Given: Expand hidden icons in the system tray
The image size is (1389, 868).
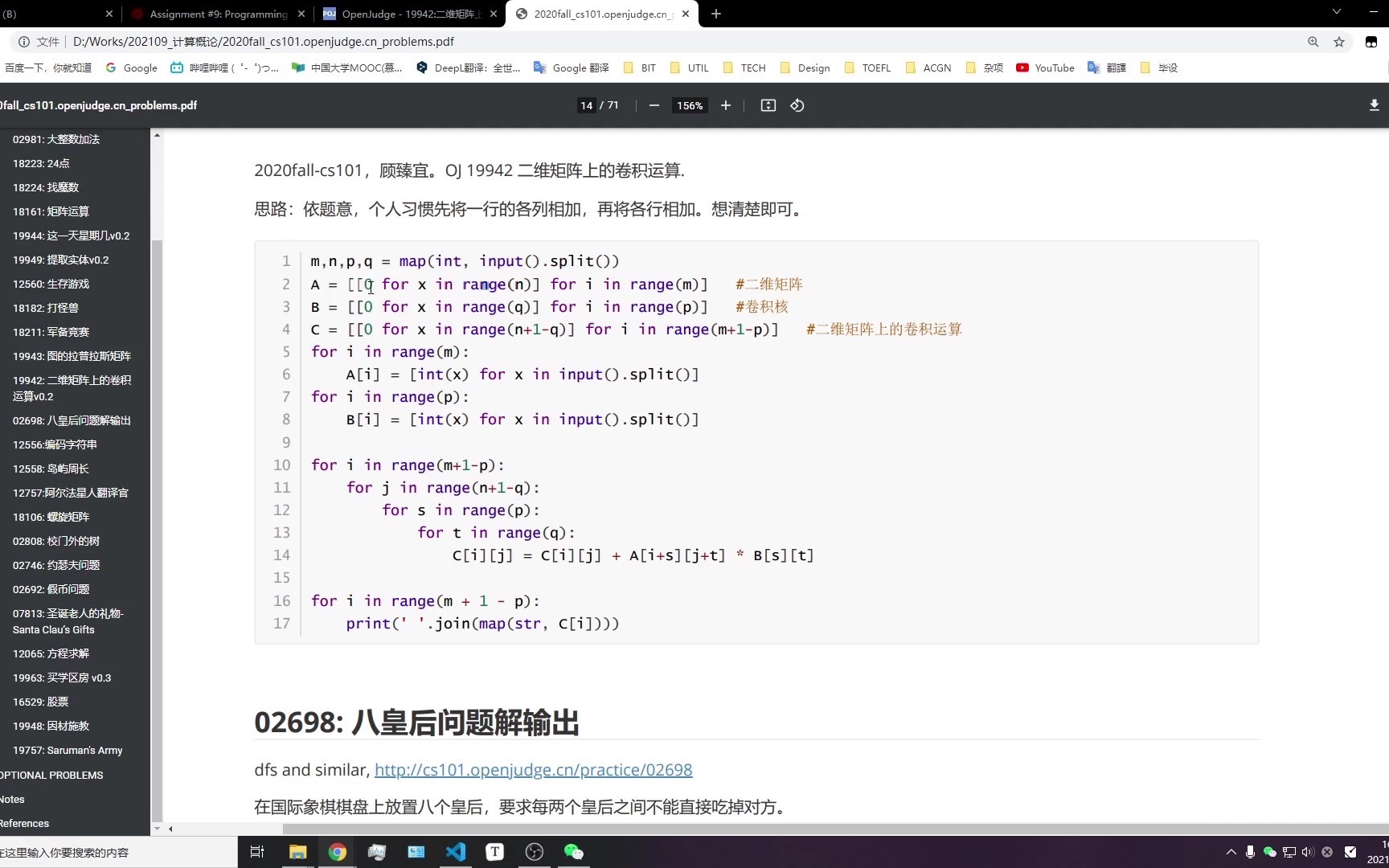Looking at the screenshot, I should pyautogui.click(x=1230, y=852).
